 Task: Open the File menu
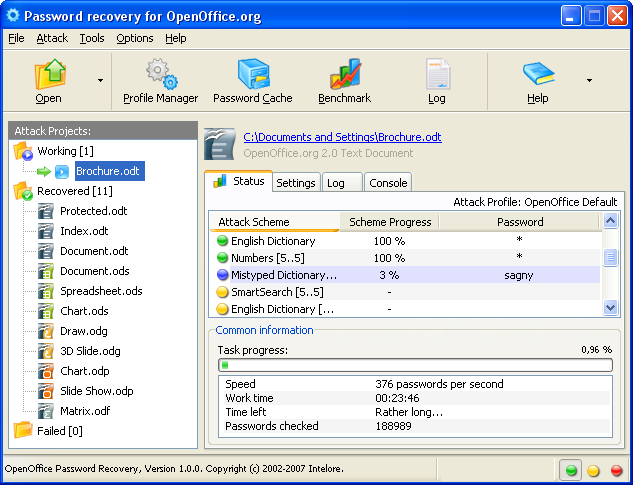click(16, 38)
